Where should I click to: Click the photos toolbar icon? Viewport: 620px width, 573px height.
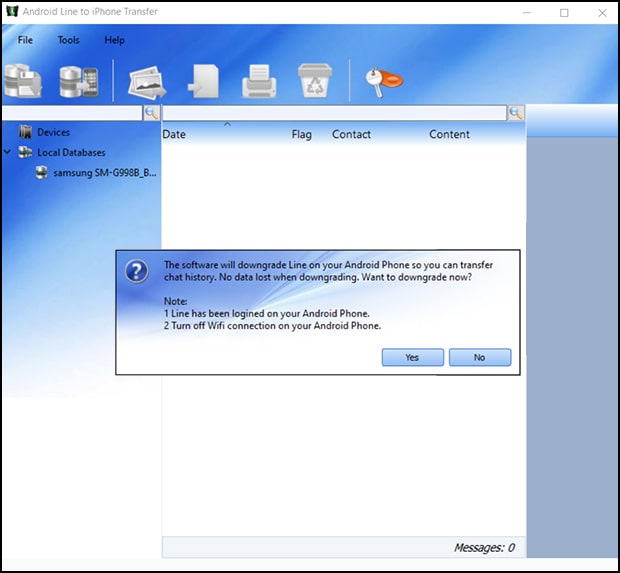click(146, 82)
